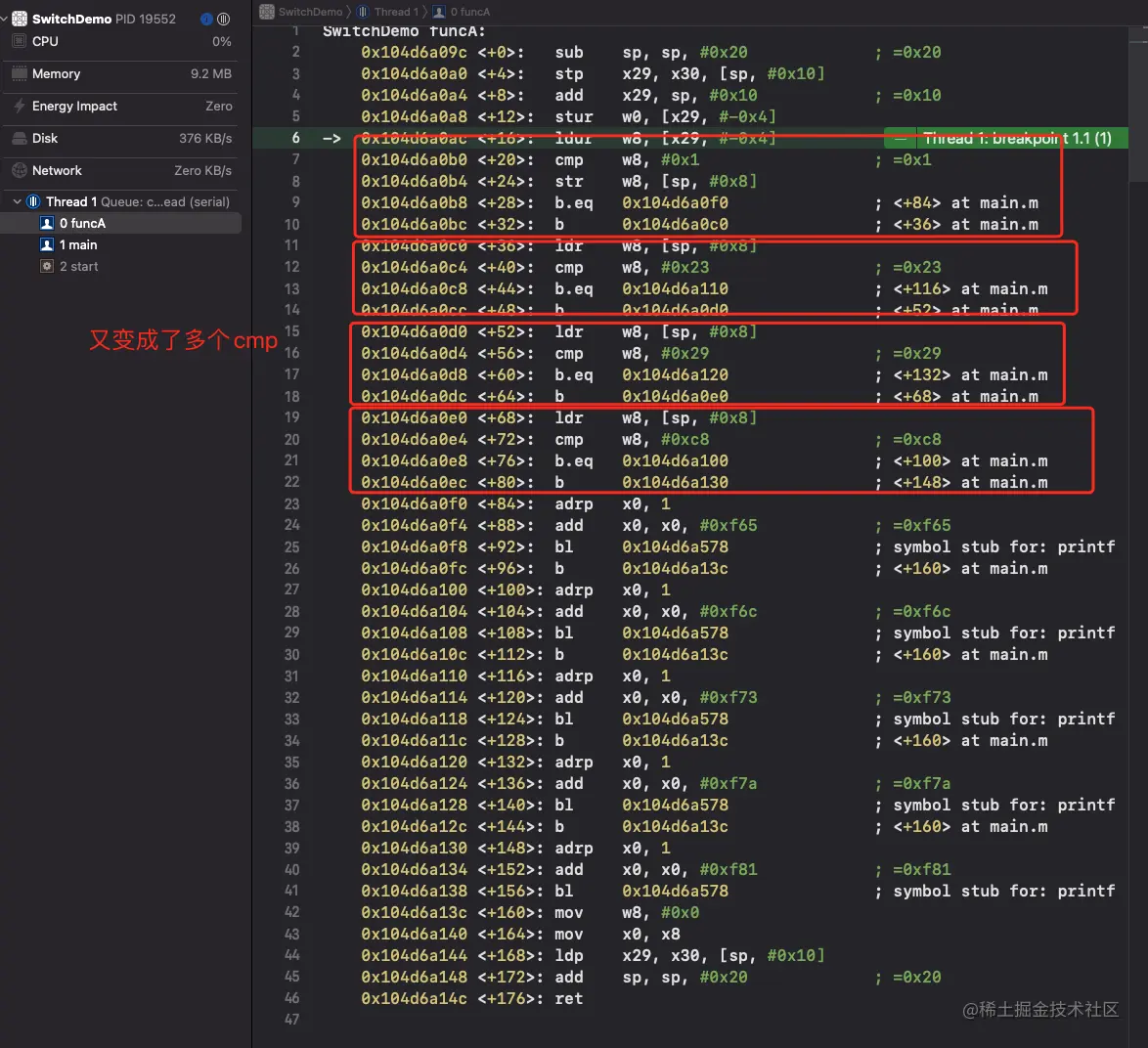This screenshot has width=1148, height=1048.
Task: Click the SwitchDemo`funcA: header line
Action: [x=404, y=31]
